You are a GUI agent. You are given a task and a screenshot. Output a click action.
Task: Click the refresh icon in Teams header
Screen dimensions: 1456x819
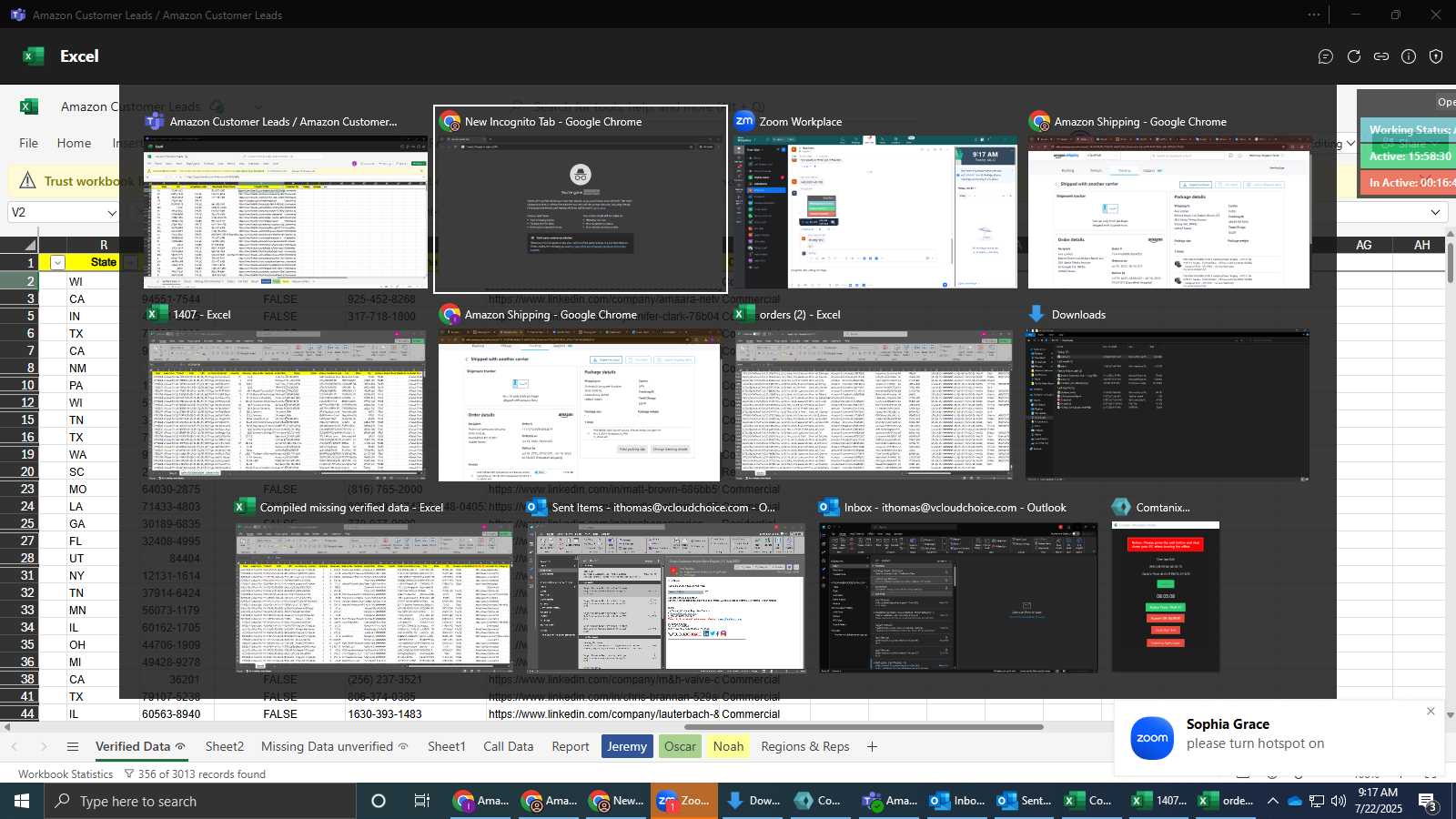pos(1354,56)
